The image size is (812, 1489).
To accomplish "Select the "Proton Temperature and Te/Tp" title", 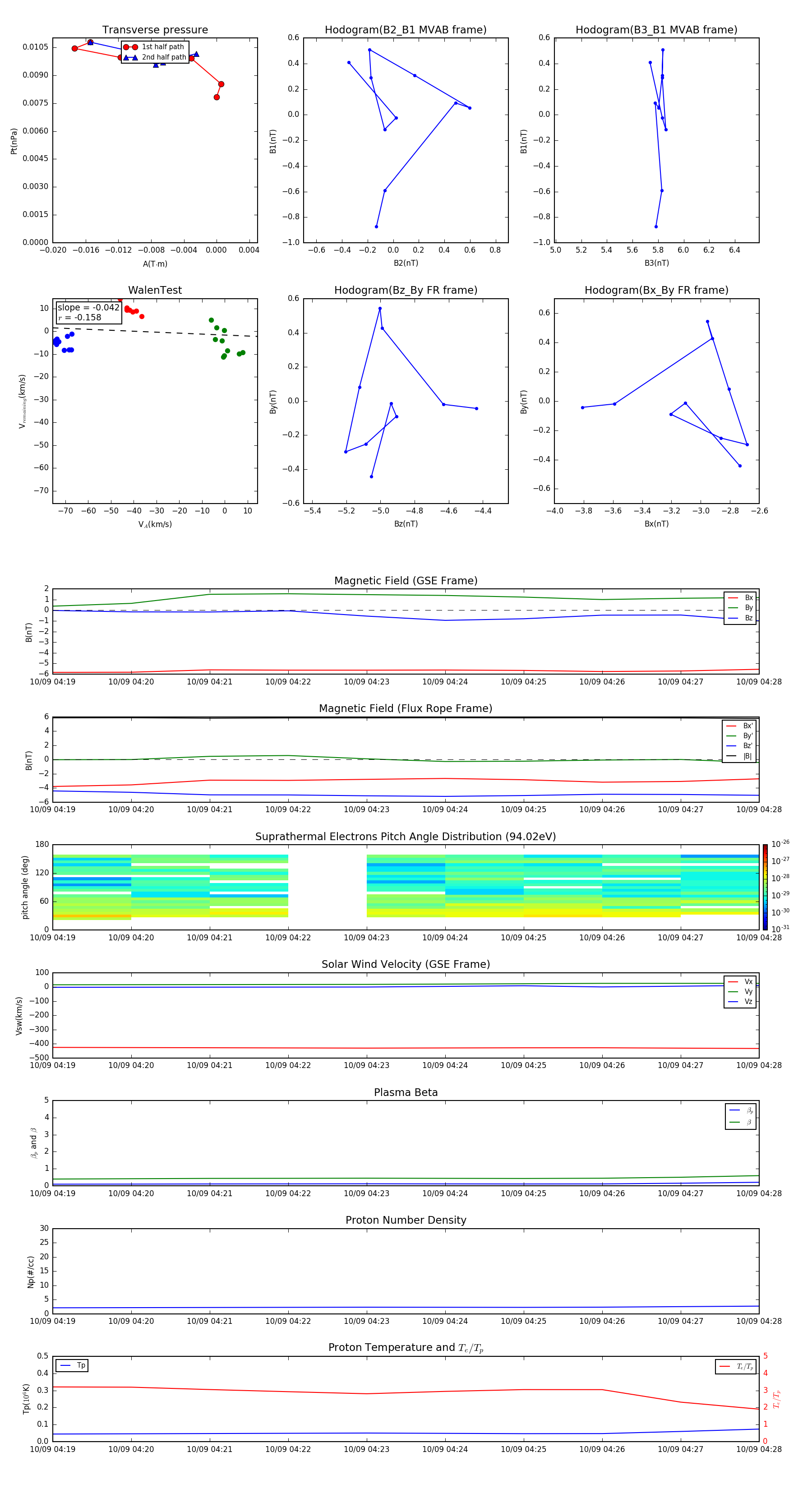I will 406,1348.
